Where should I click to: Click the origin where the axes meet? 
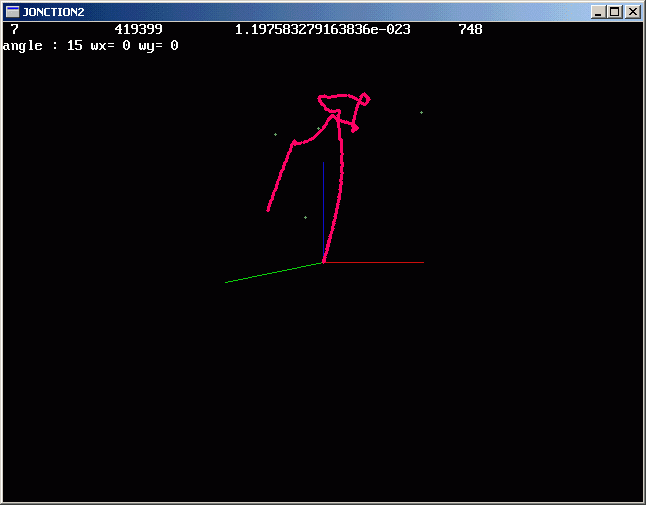[x=323, y=262]
